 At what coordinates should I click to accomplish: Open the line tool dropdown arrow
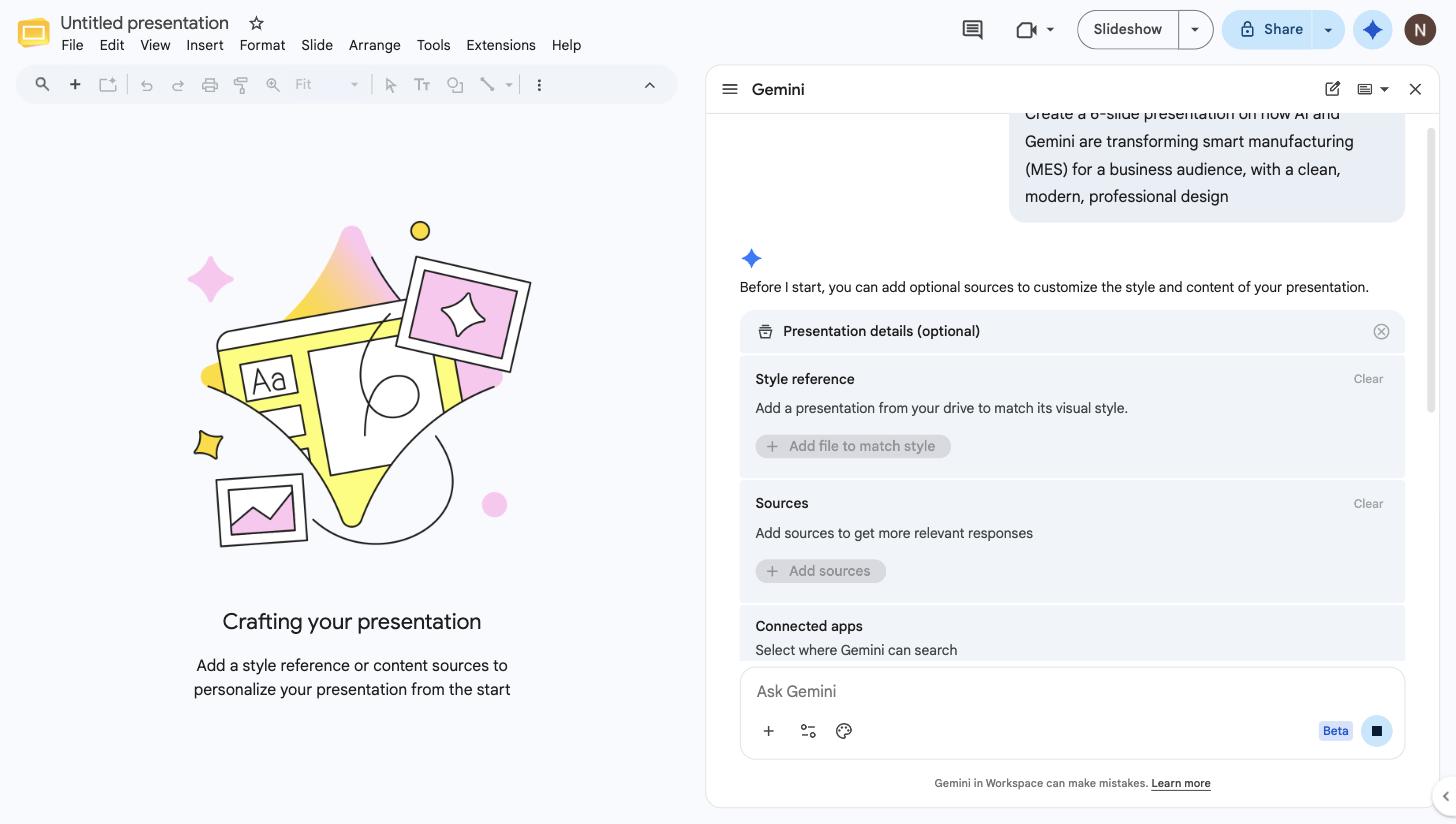[x=509, y=85]
